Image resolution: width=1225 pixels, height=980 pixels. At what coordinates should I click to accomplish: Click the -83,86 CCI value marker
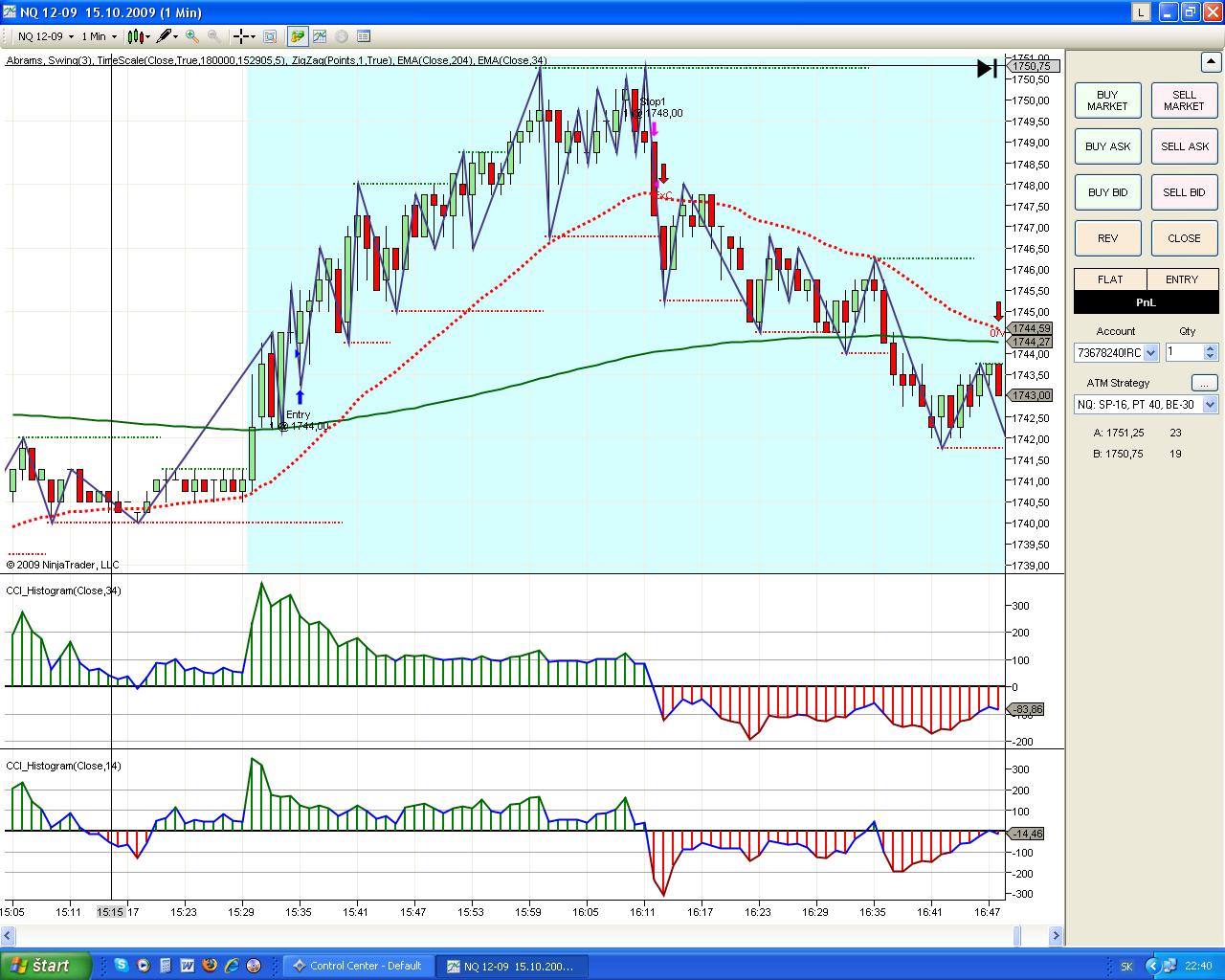click(x=1028, y=709)
